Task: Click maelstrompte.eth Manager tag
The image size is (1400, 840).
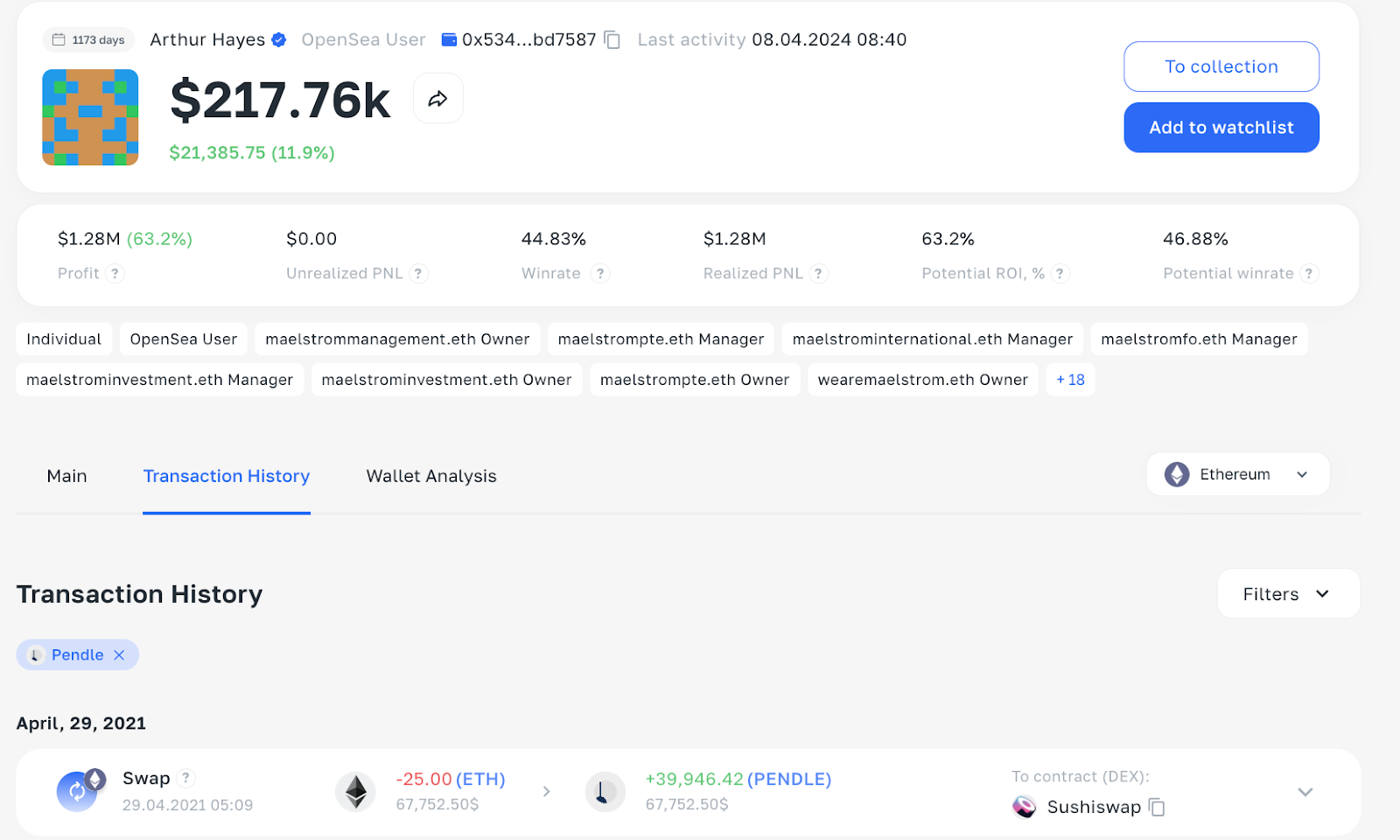Action: coord(661,339)
